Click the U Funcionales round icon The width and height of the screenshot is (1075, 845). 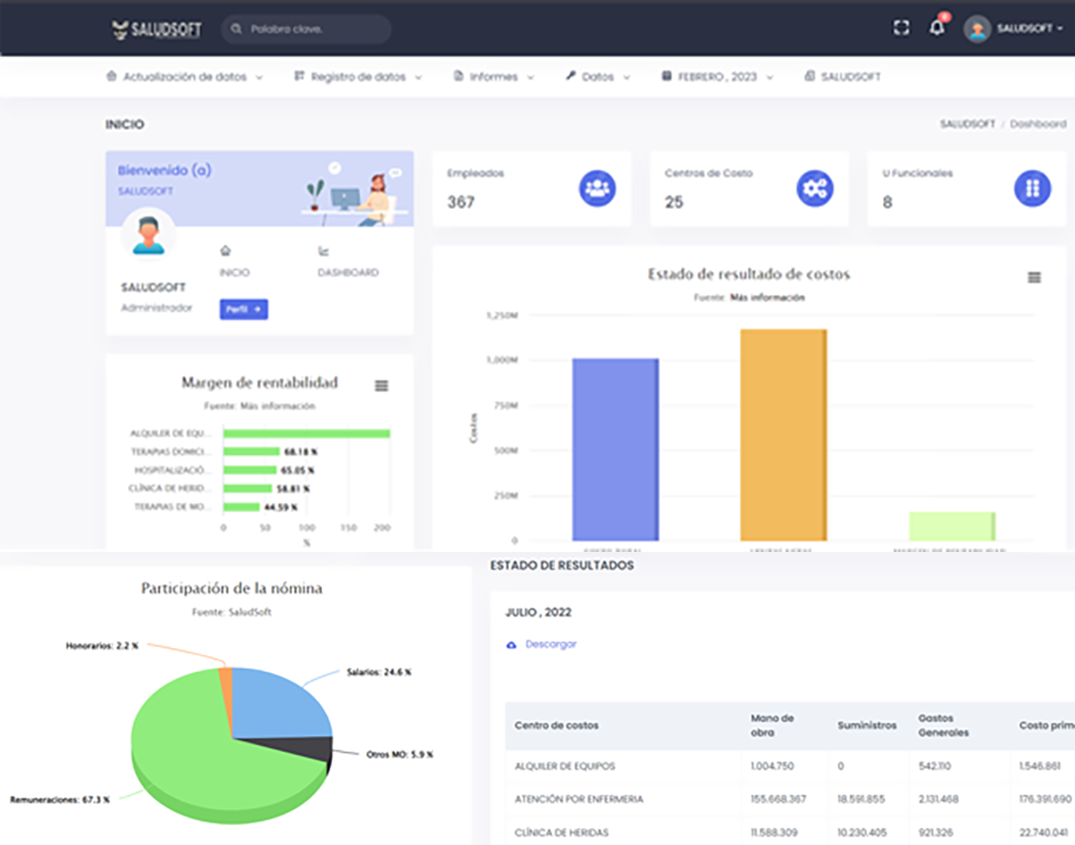pyautogui.click(x=1032, y=188)
